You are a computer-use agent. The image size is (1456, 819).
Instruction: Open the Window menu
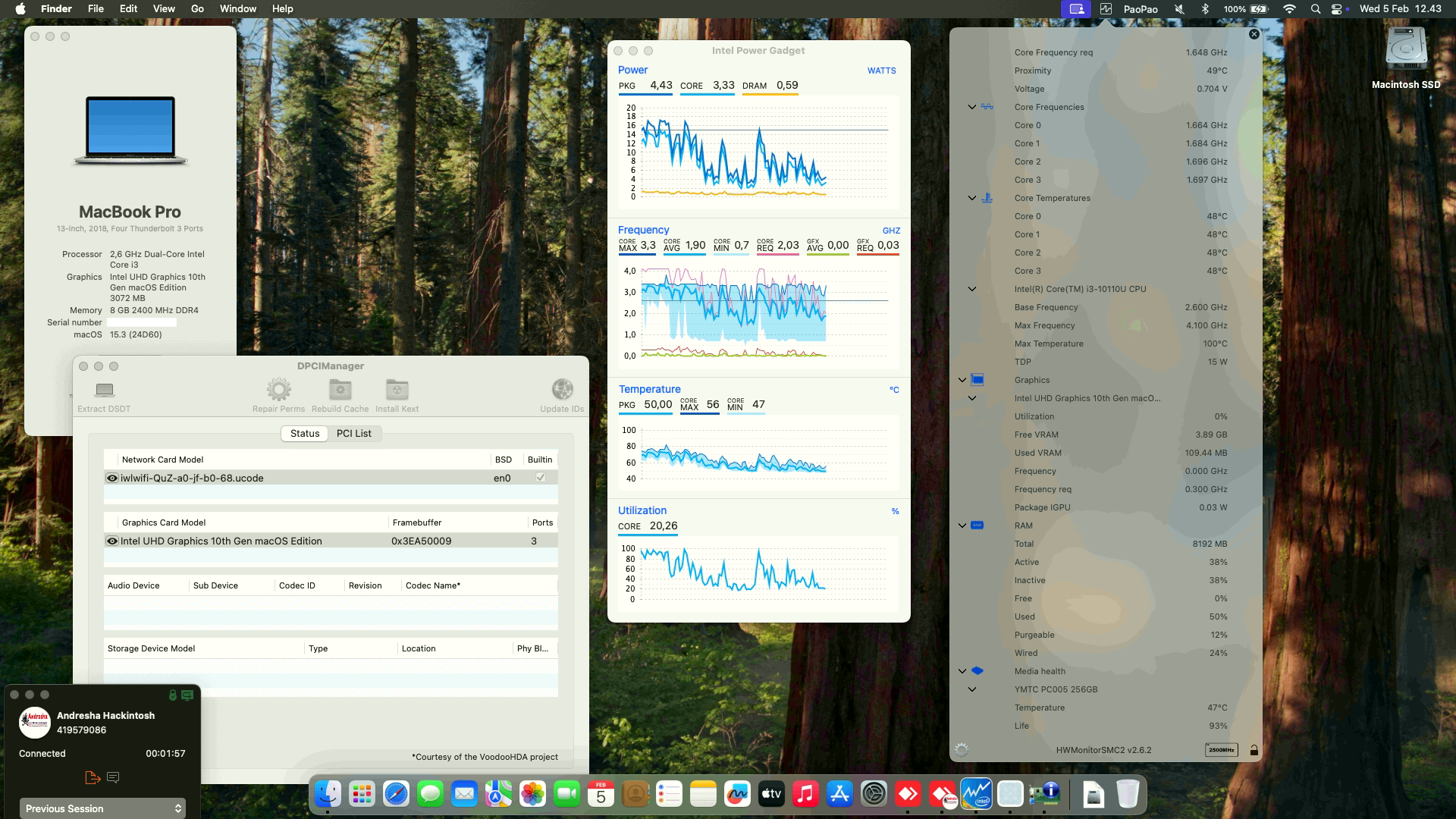point(238,9)
